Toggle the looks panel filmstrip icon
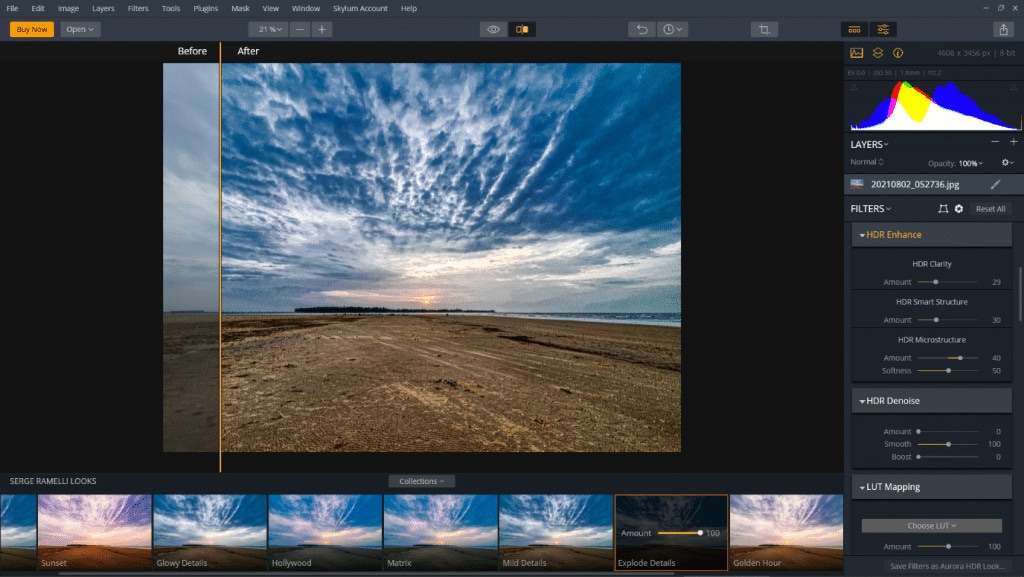Viewport: 1024px width, 577px height. 854,29
